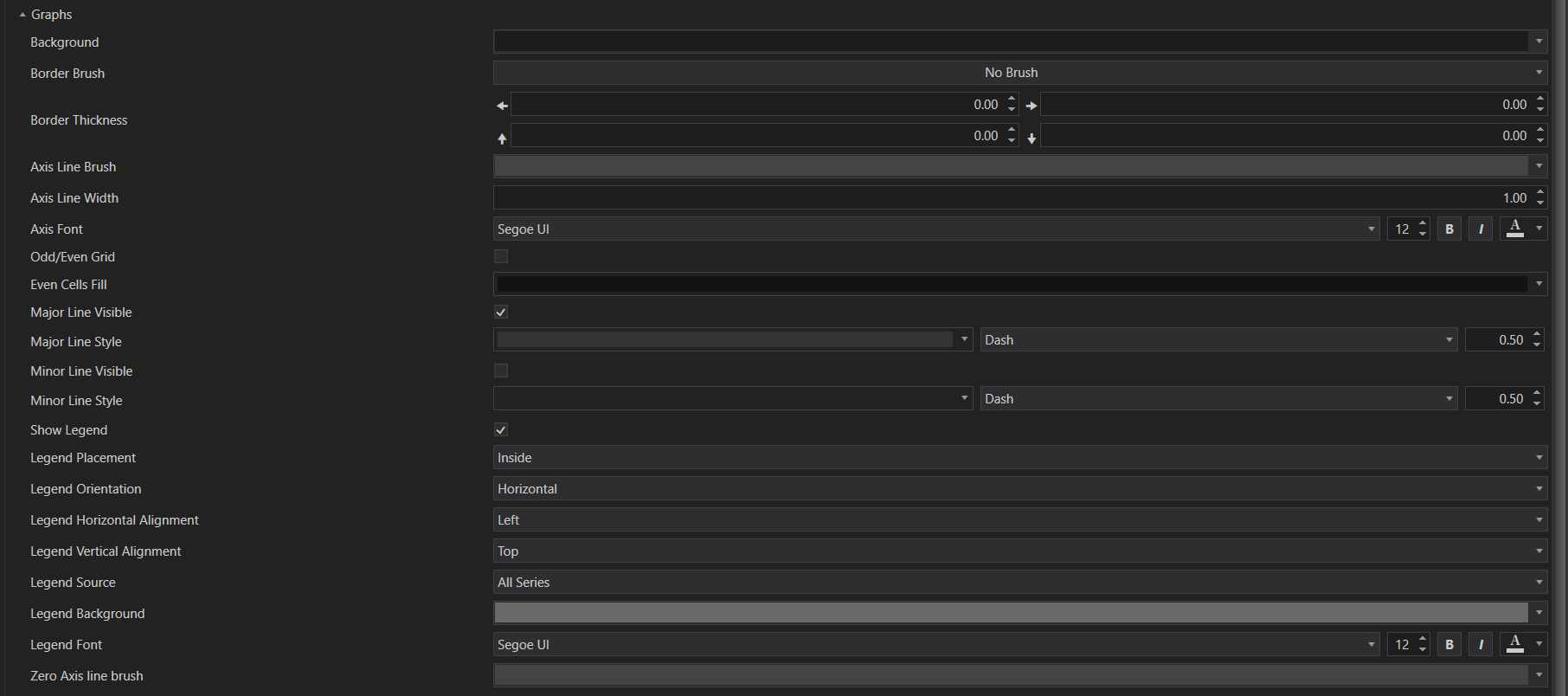Toggle bold for Axis Font
The image size is (1568, 696).
(x=1449, y=229)
